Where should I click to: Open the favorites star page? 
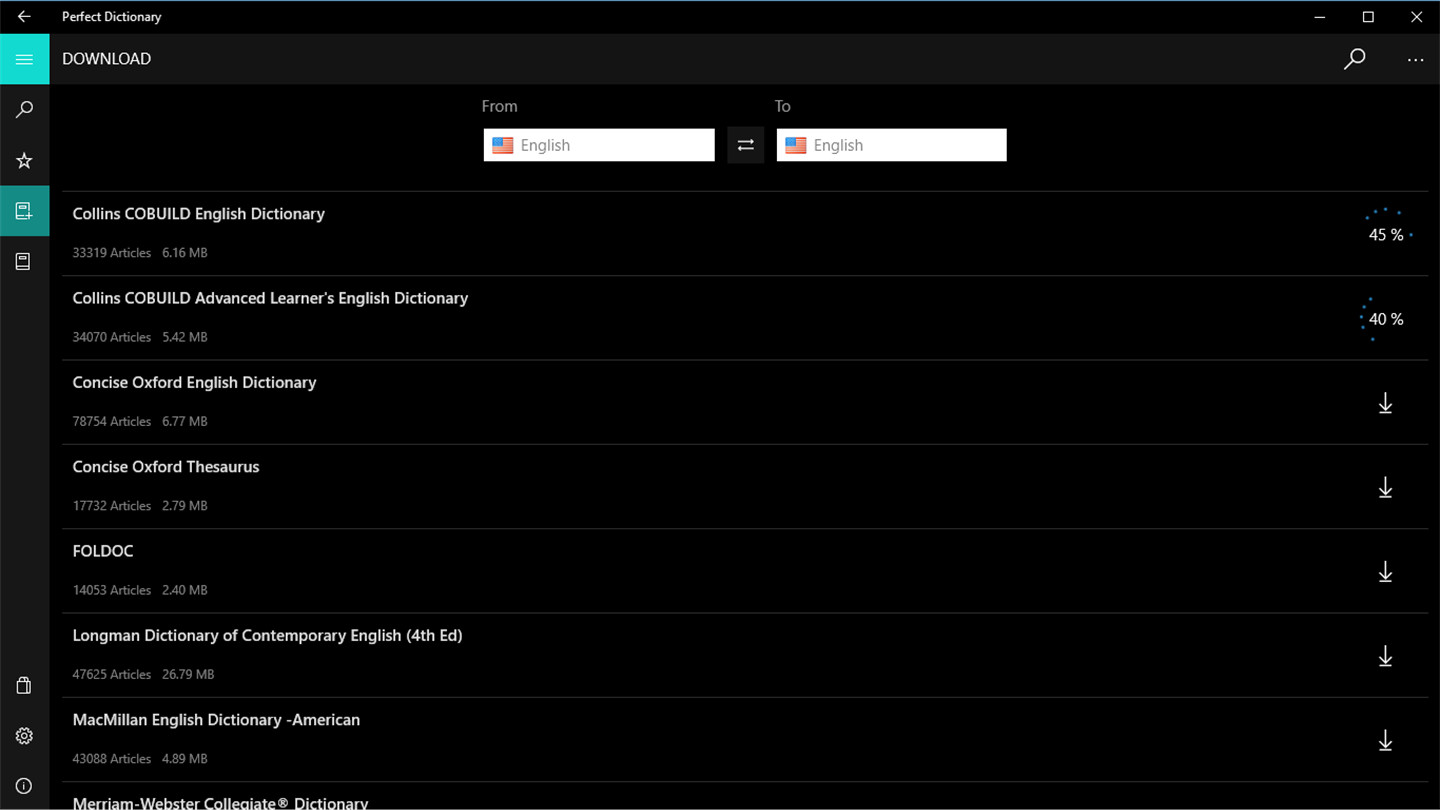[24, 161]
